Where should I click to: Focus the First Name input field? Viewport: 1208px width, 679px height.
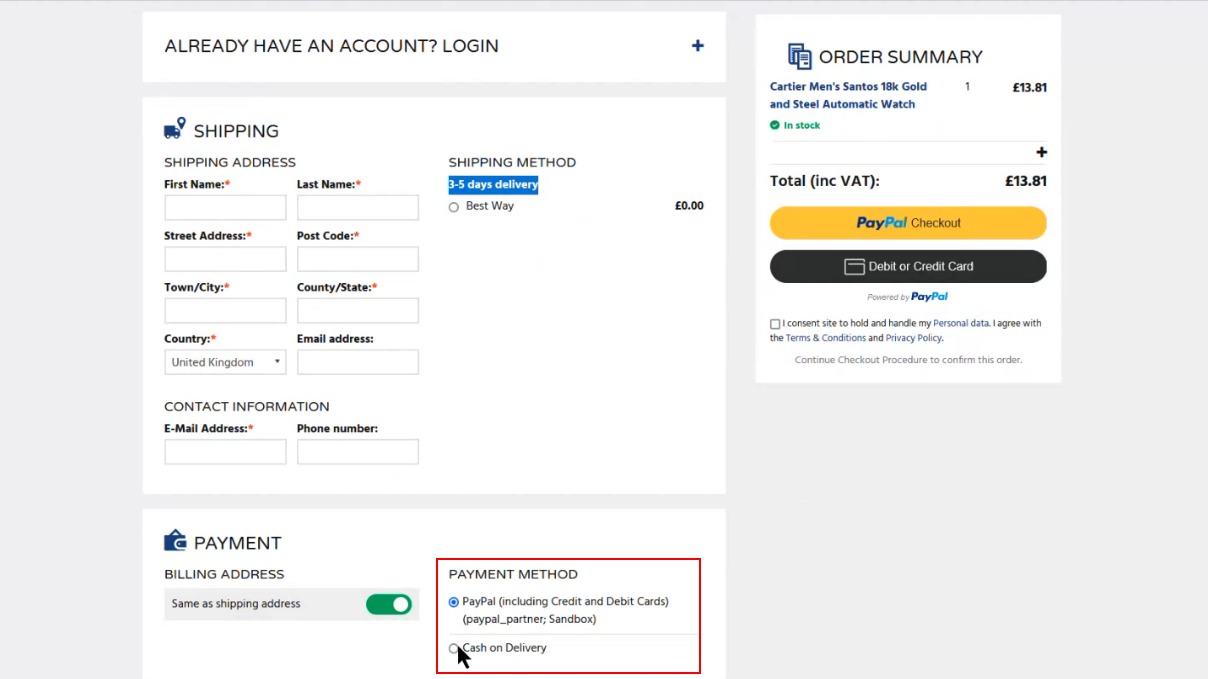pos(225,208)
